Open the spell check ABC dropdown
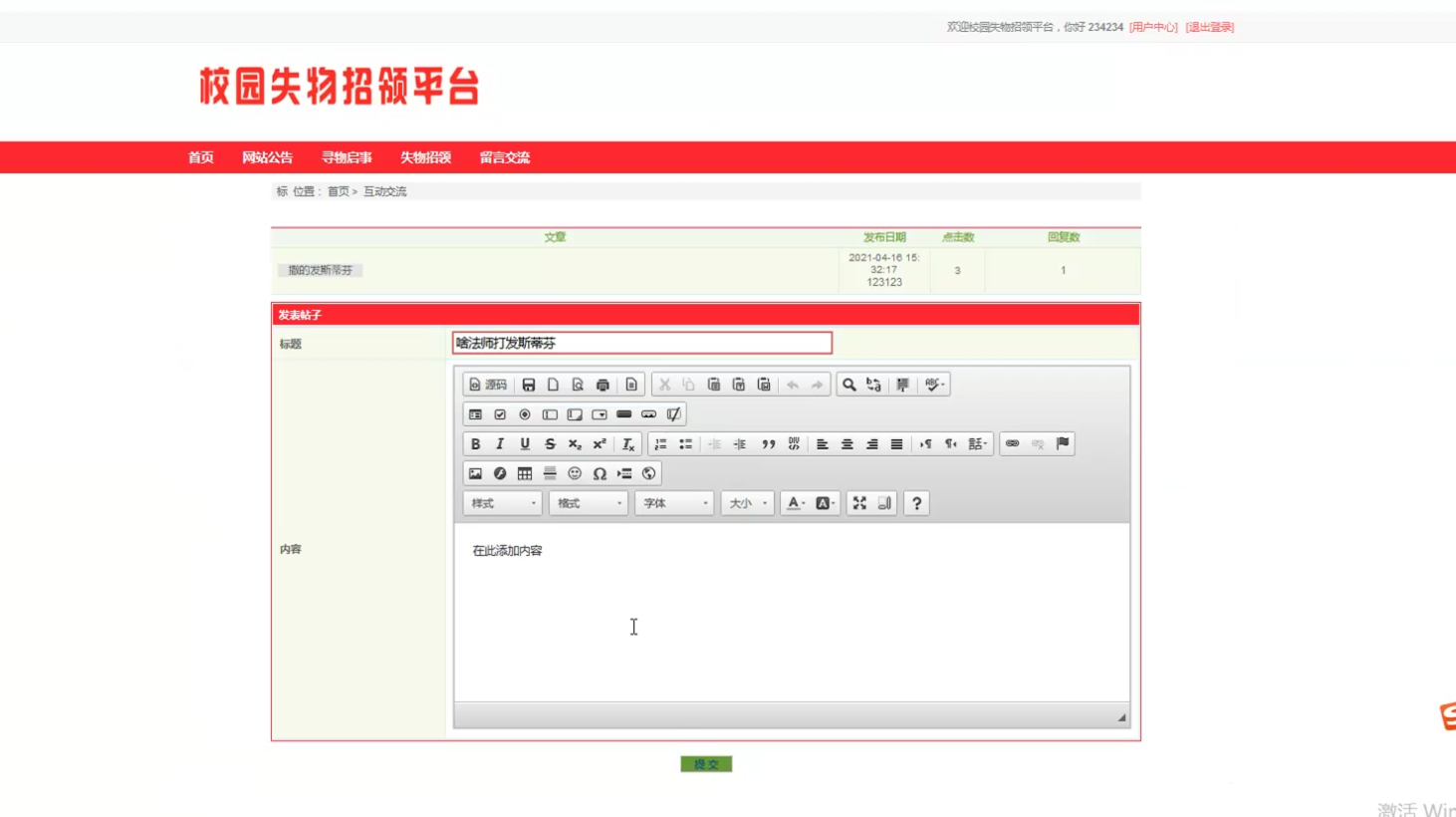This screenshot has width=1456, height=817. (933, 385)
